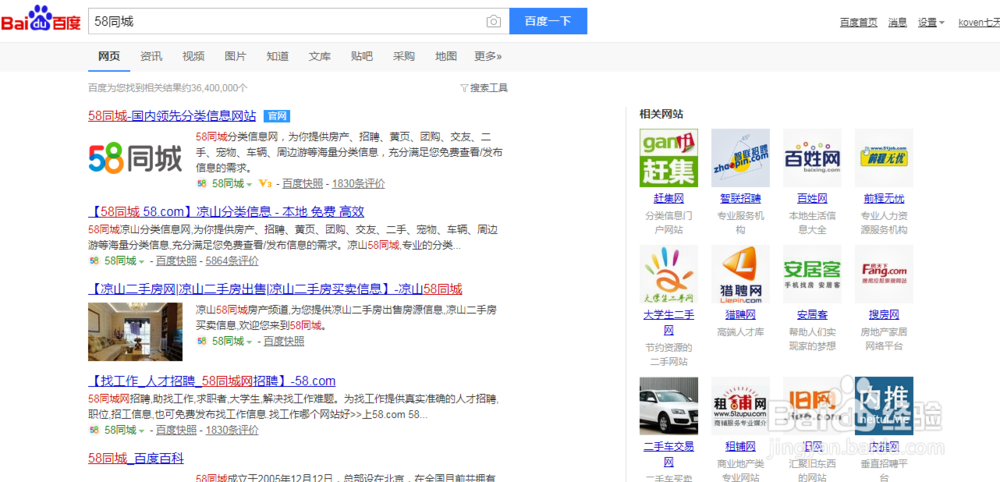Open the 凉山分类信息 result link
This screenshot has width=1000, height=482.
pyautogui.click(x=226, y=212)
